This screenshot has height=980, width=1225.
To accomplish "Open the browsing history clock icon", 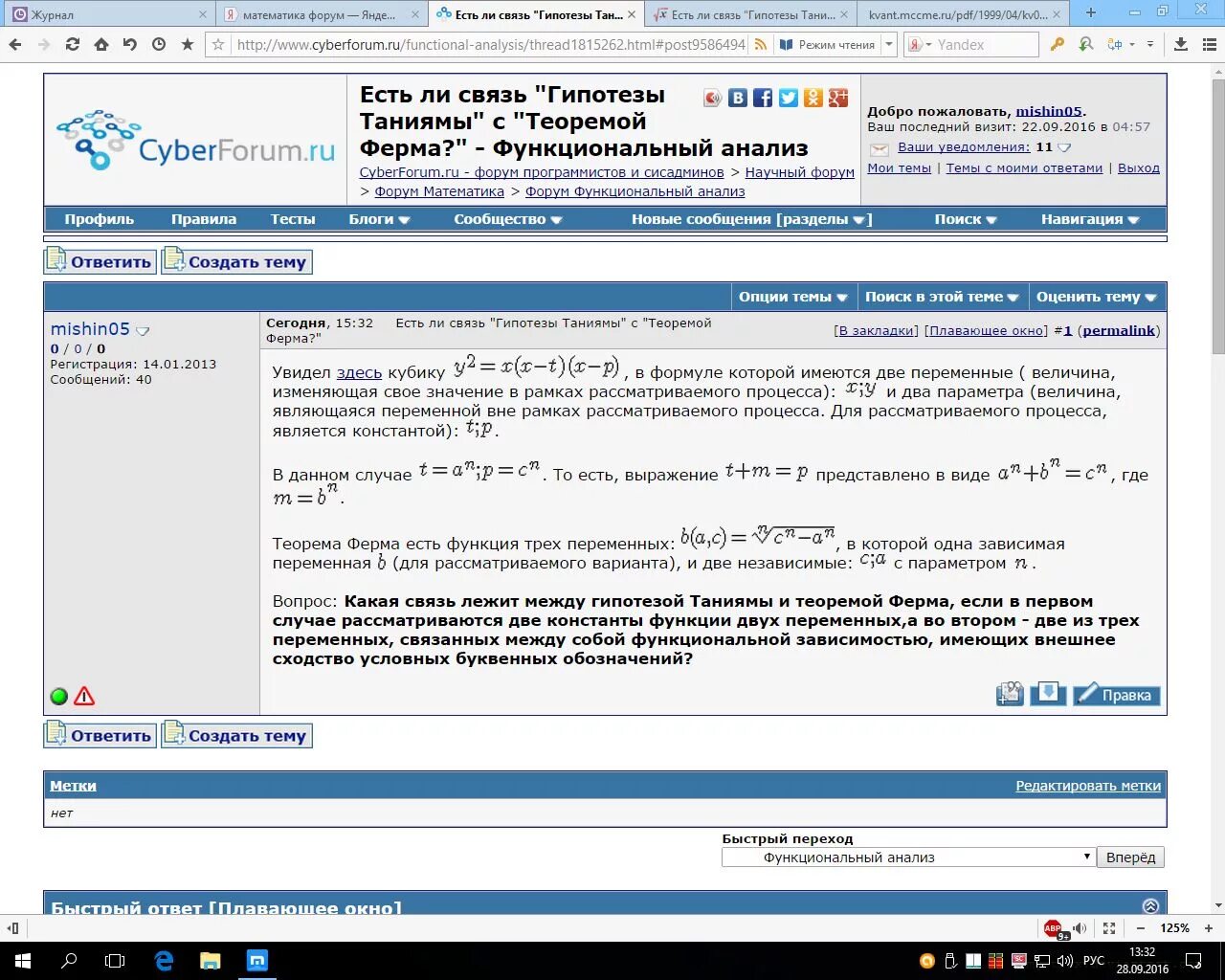I will tap(159, 45).
